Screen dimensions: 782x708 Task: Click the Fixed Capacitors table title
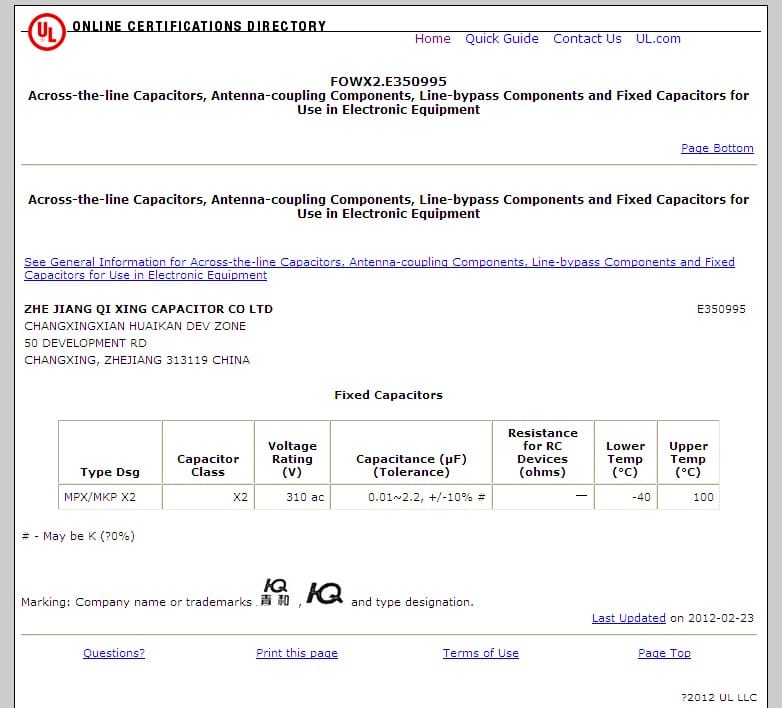tap(389, 395)
